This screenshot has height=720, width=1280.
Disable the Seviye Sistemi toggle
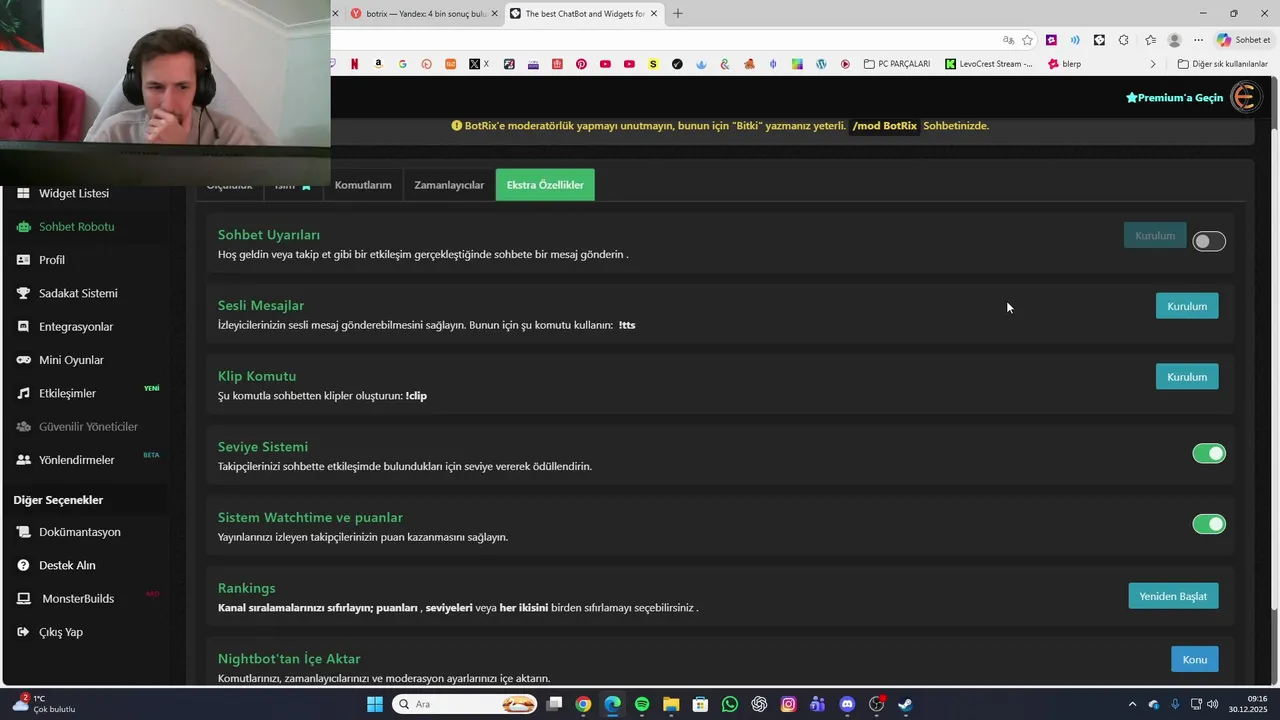pos(1208,454)
